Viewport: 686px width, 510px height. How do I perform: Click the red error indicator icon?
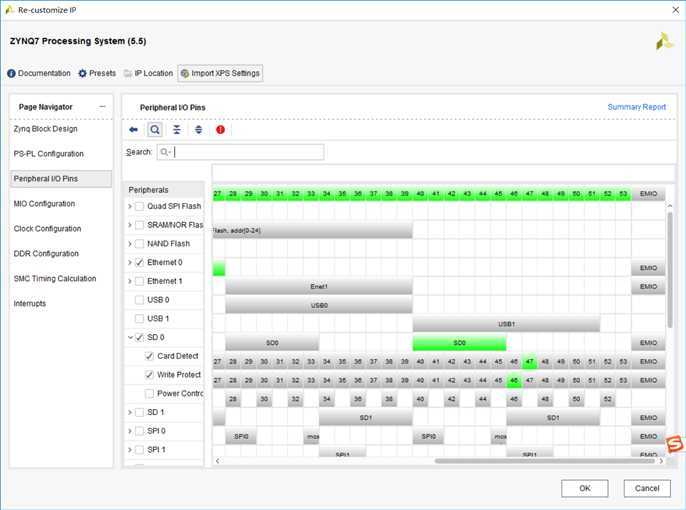[x=220, y=129]
